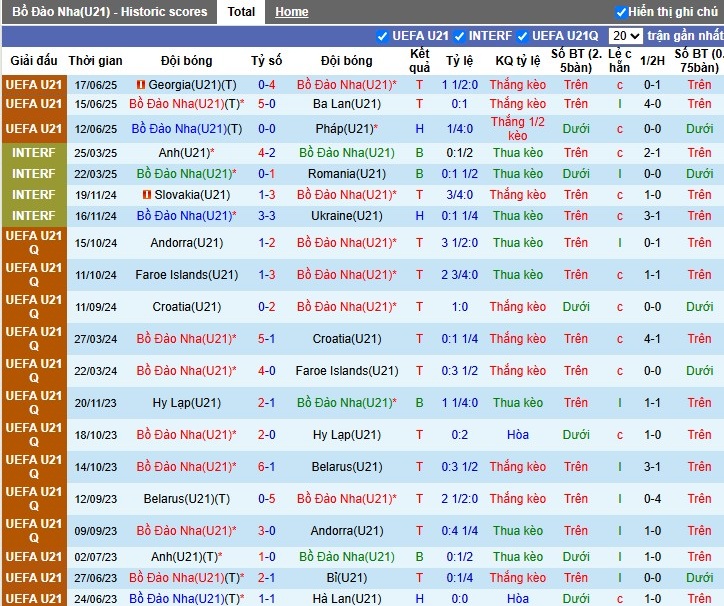The image size is (724, 606).
Task: Click the handicap 0:2 for Hy Lạp match
Action: [459, 435]
